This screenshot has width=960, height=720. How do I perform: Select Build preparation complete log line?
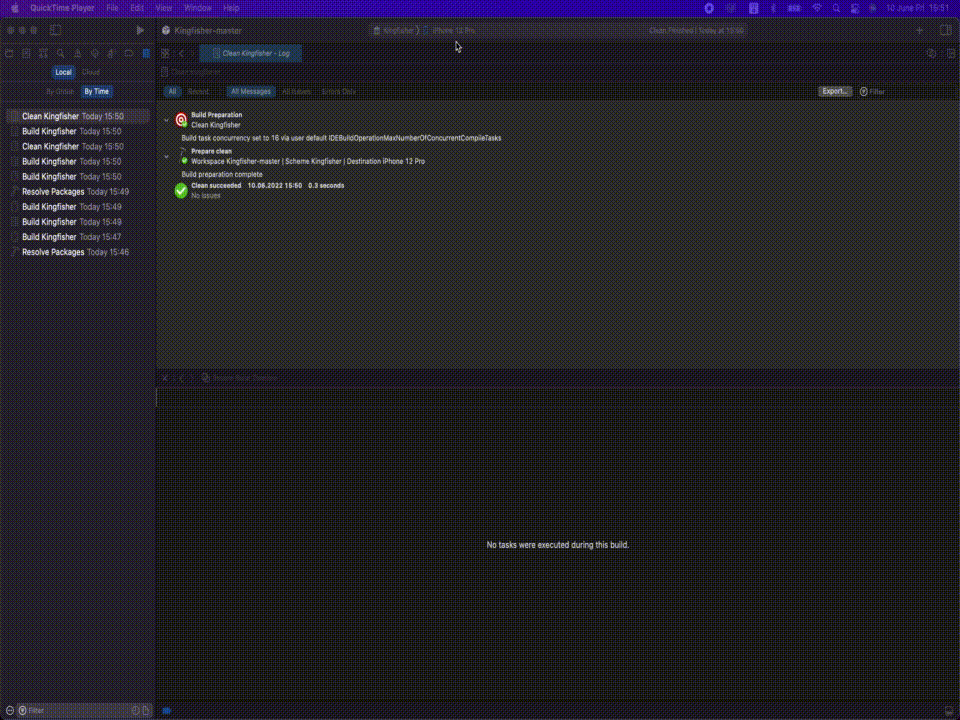(222, 174)
